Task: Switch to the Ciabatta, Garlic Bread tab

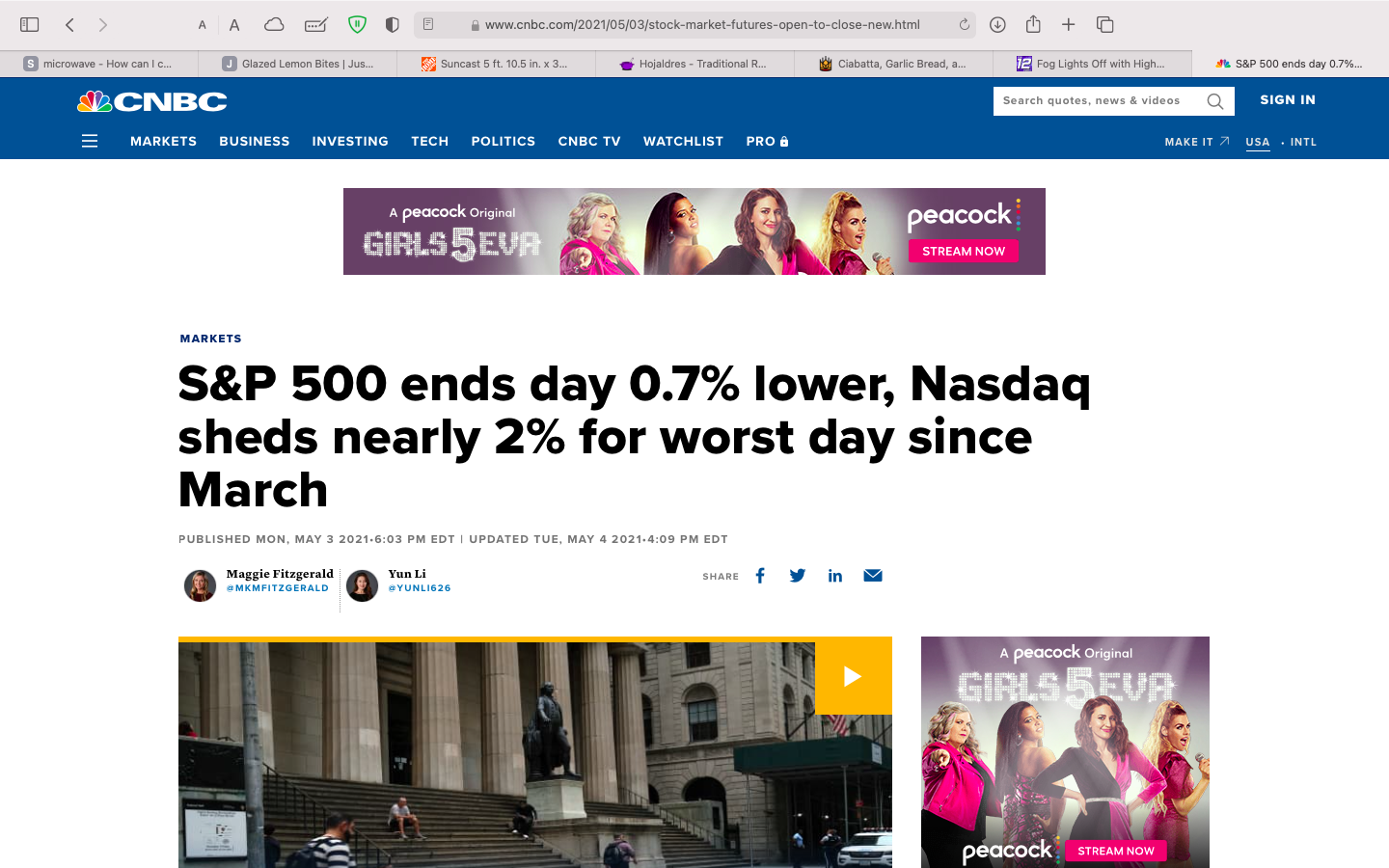Action: coord(895,64)
